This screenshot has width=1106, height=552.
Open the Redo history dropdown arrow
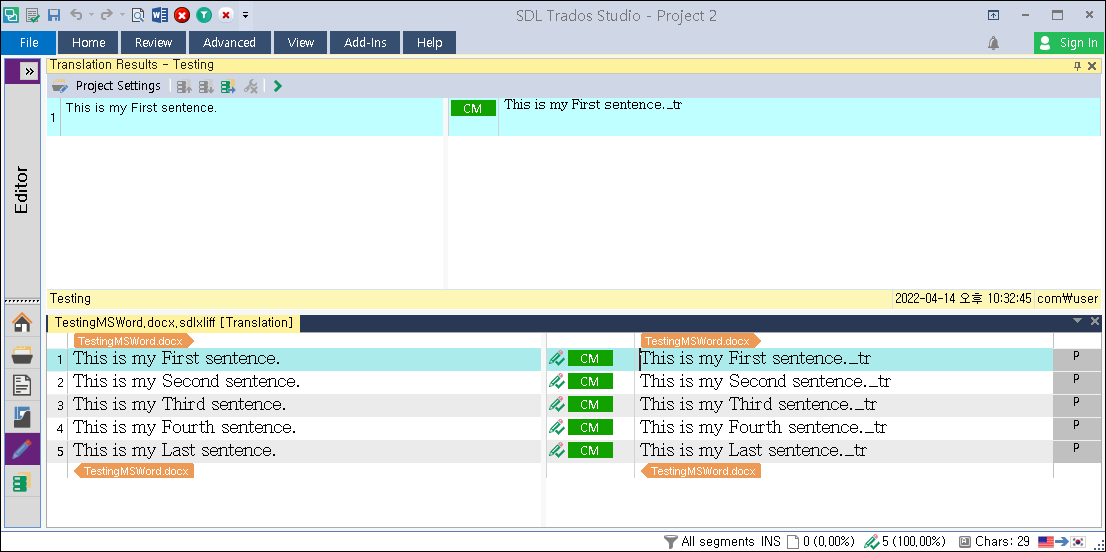coord(121,15)
